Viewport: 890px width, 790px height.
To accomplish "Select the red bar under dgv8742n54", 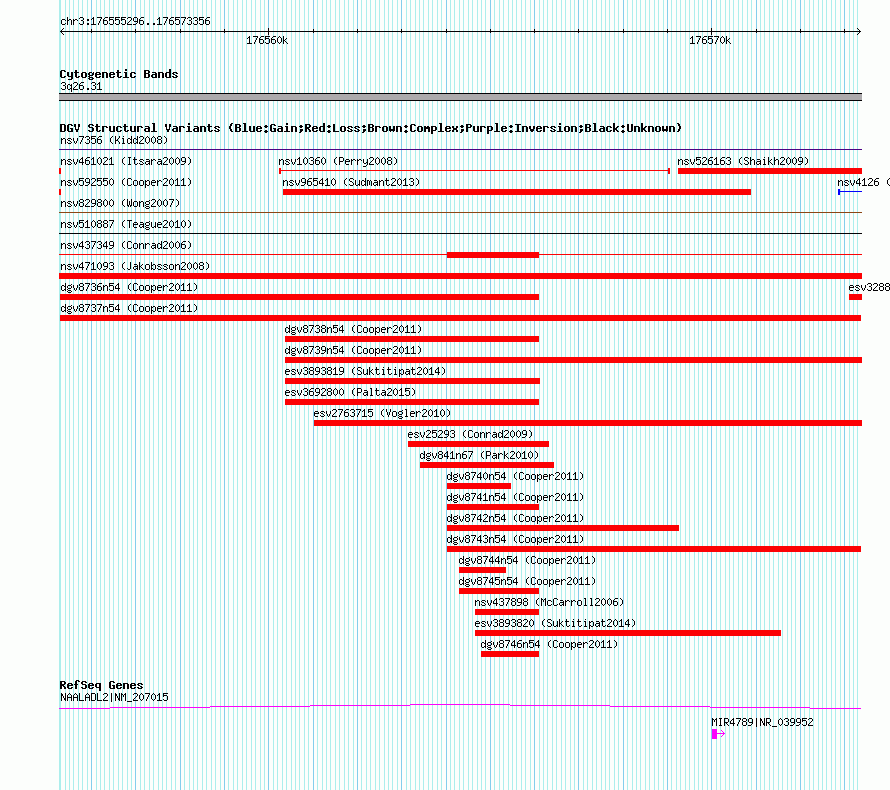I will pyautogui.click(x=562, y=528).
